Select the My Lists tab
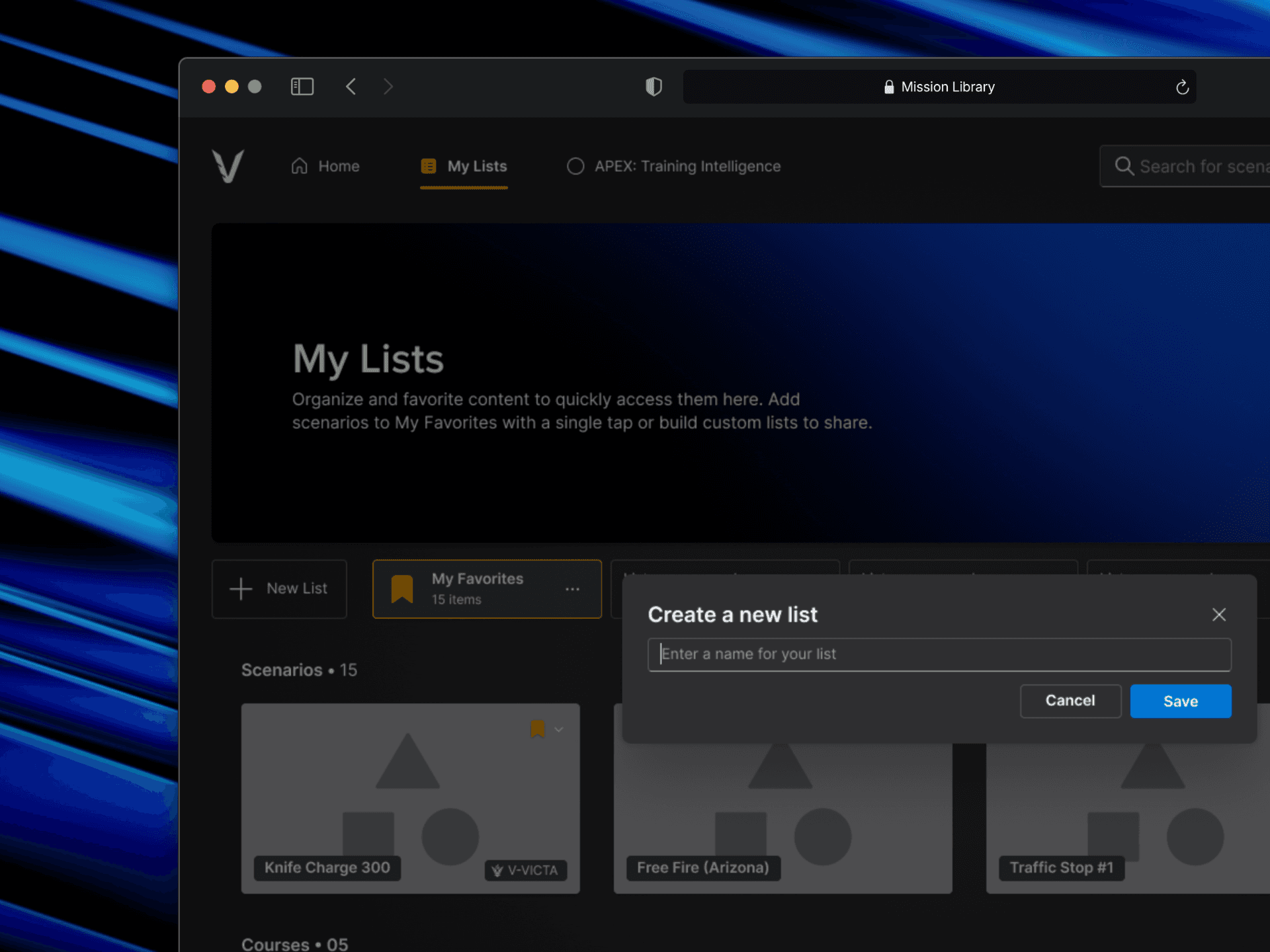The height and width of the screenshot is (952, 1270). (x=464, y=166)
